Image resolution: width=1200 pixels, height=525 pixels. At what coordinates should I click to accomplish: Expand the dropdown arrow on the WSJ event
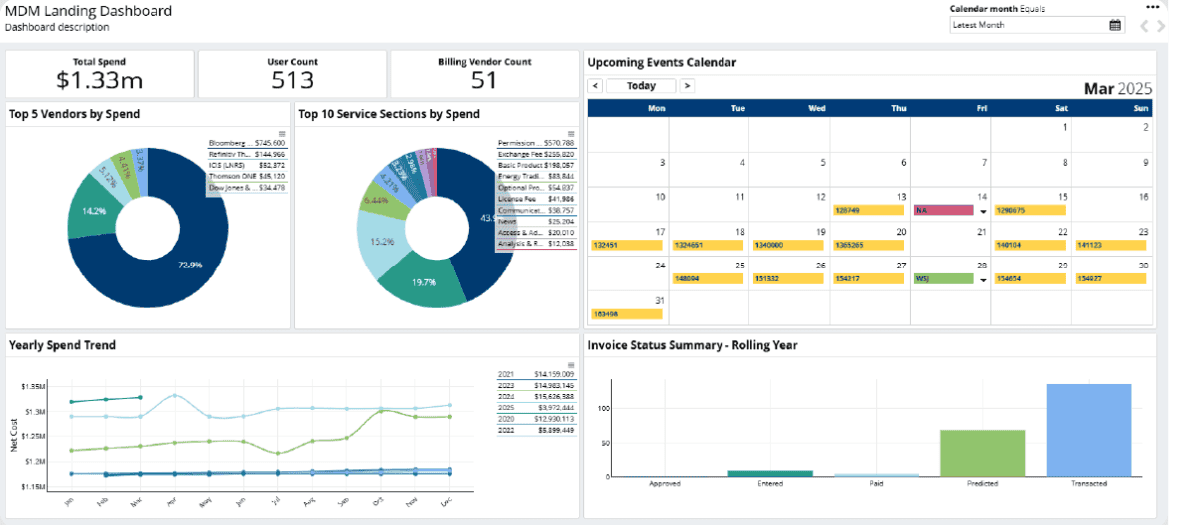click(983, 280)
